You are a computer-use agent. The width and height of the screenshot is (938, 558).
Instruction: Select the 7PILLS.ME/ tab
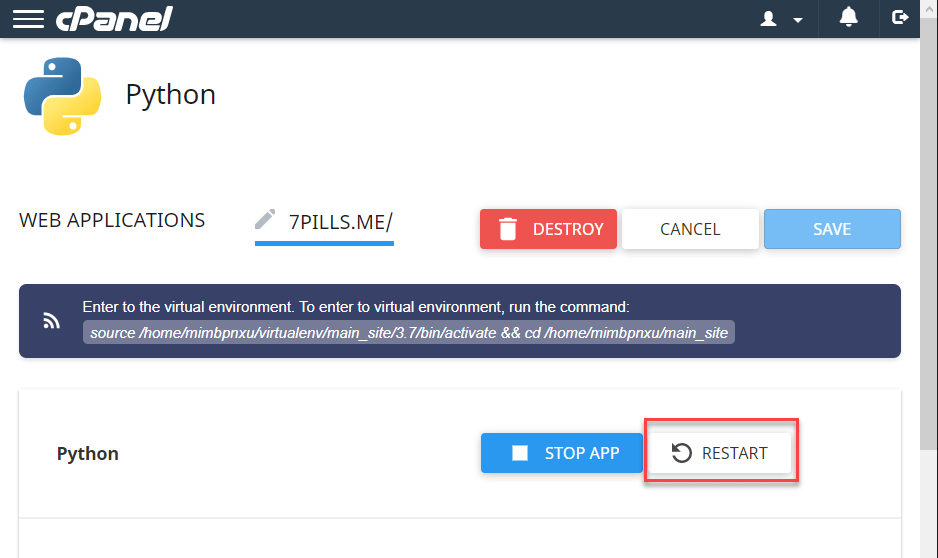point(324,225)
